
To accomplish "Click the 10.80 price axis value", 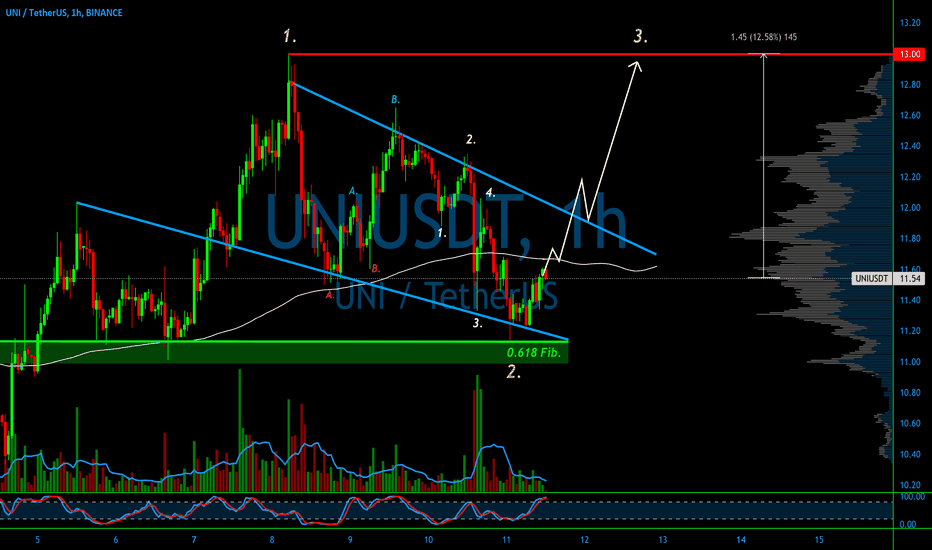I will coord(909,393).
